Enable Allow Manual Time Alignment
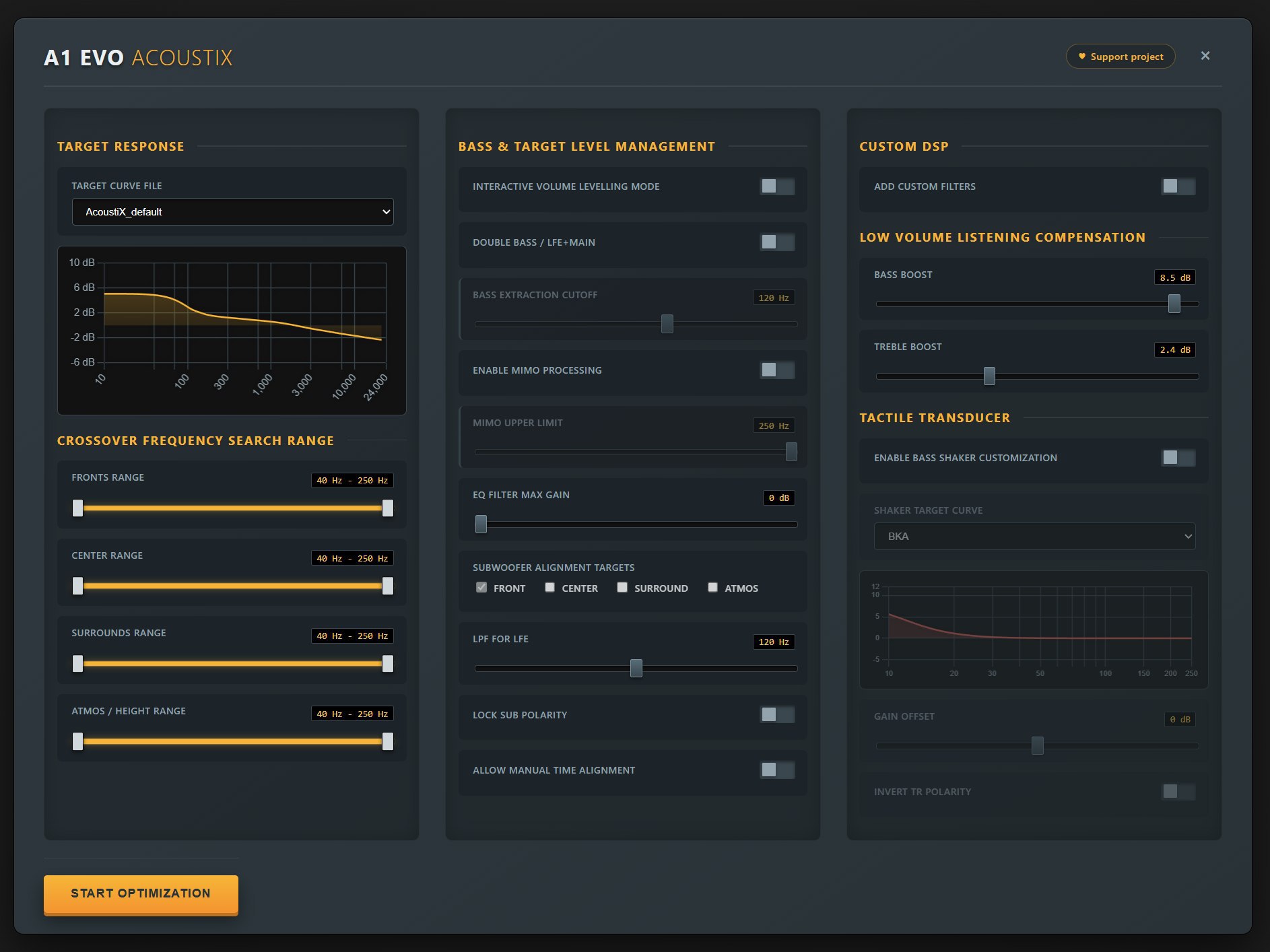The height and width of the screenshot is (952, 1270). click(776, 770)
